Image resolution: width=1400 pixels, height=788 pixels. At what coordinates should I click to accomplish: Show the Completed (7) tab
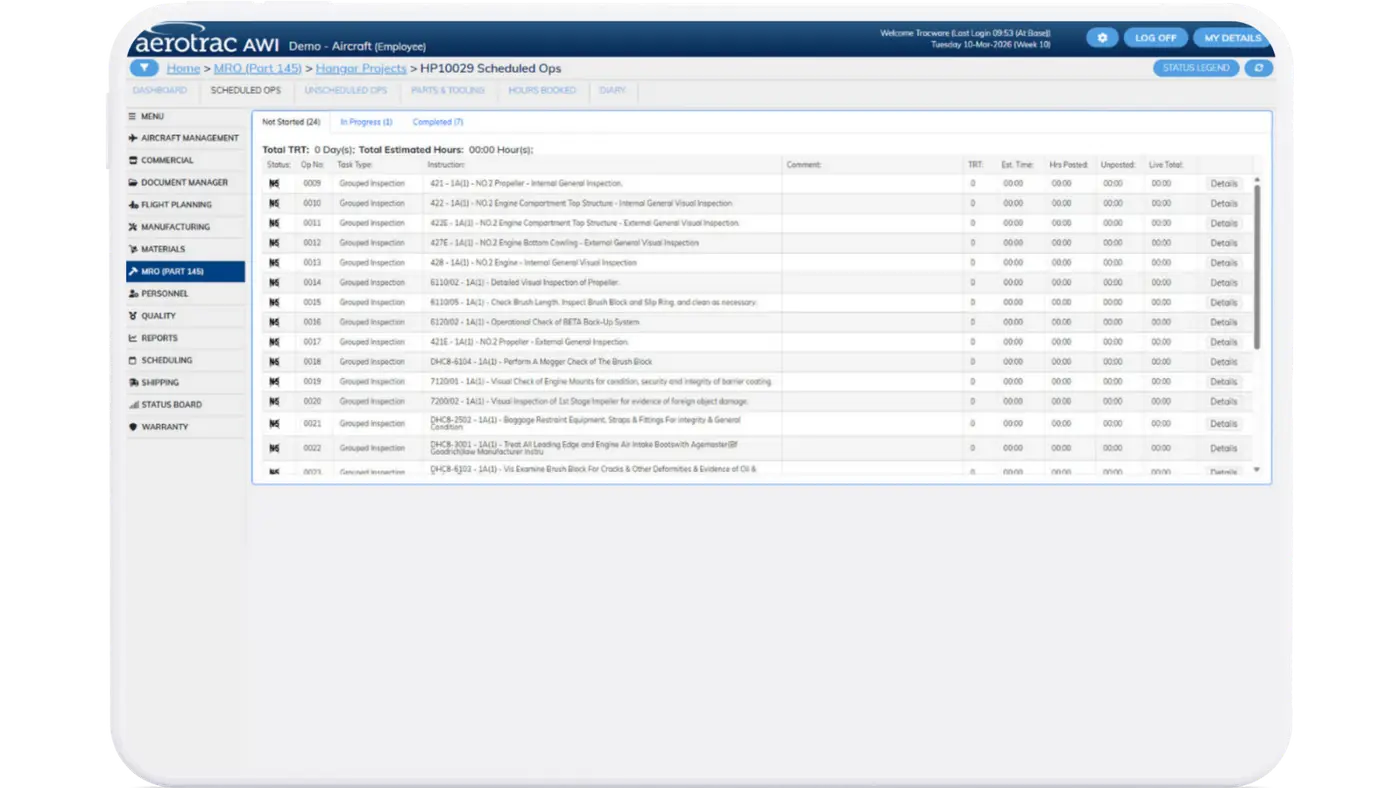click(x=438, y=122)
